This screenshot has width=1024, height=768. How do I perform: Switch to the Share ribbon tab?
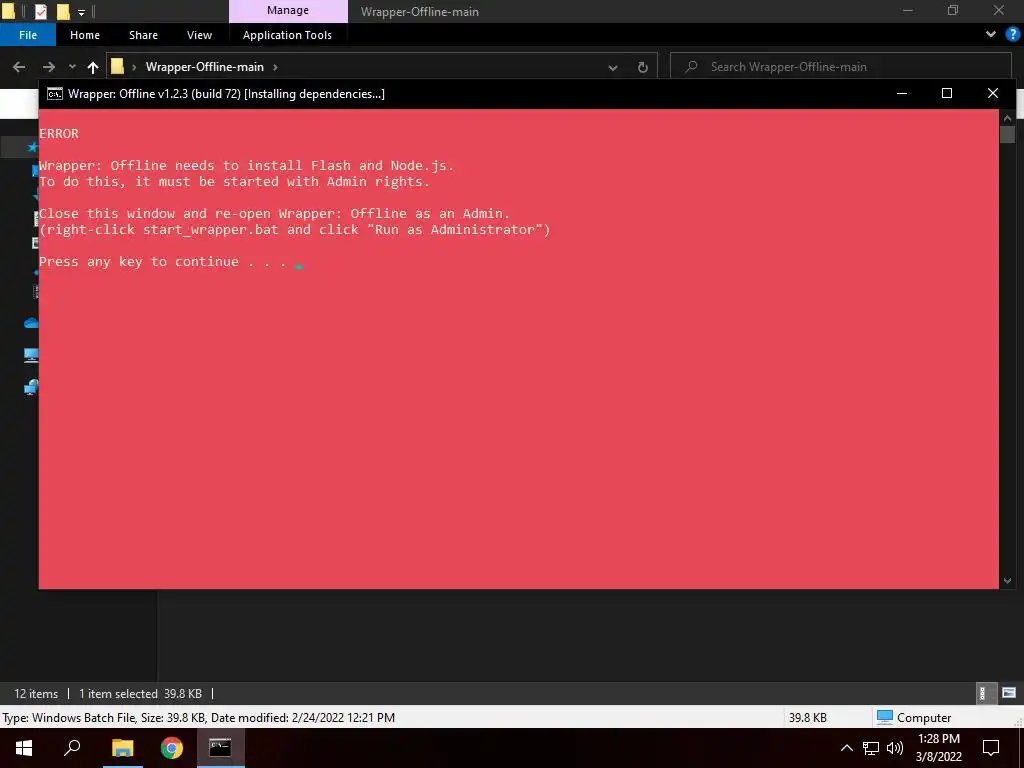143,35
